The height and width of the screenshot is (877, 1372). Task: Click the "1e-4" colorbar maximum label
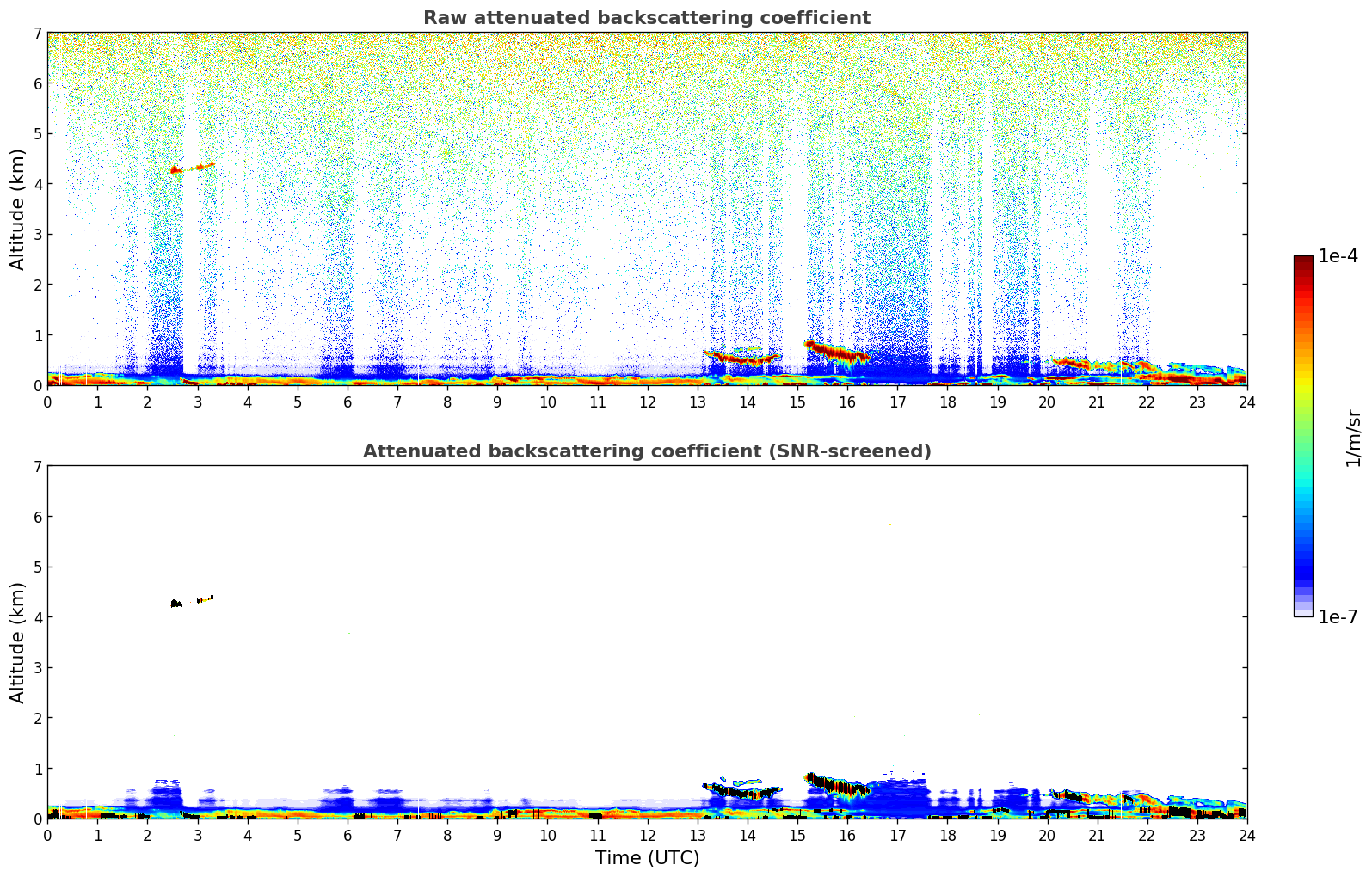pos(1338,256)
